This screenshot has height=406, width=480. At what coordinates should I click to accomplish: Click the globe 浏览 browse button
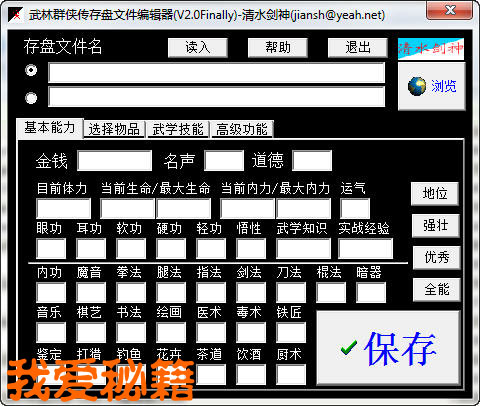click(x=432, y=86)
